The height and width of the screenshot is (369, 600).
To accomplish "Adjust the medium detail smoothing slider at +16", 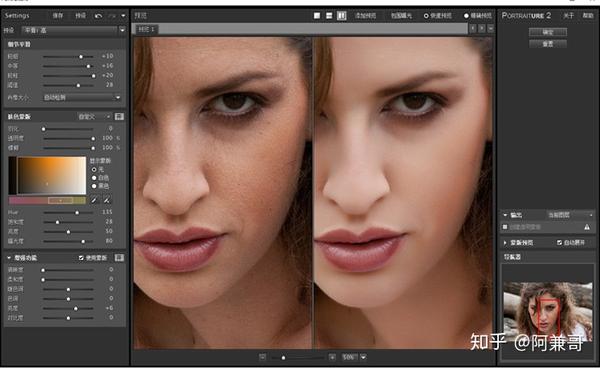I will [x=68, y=66].
